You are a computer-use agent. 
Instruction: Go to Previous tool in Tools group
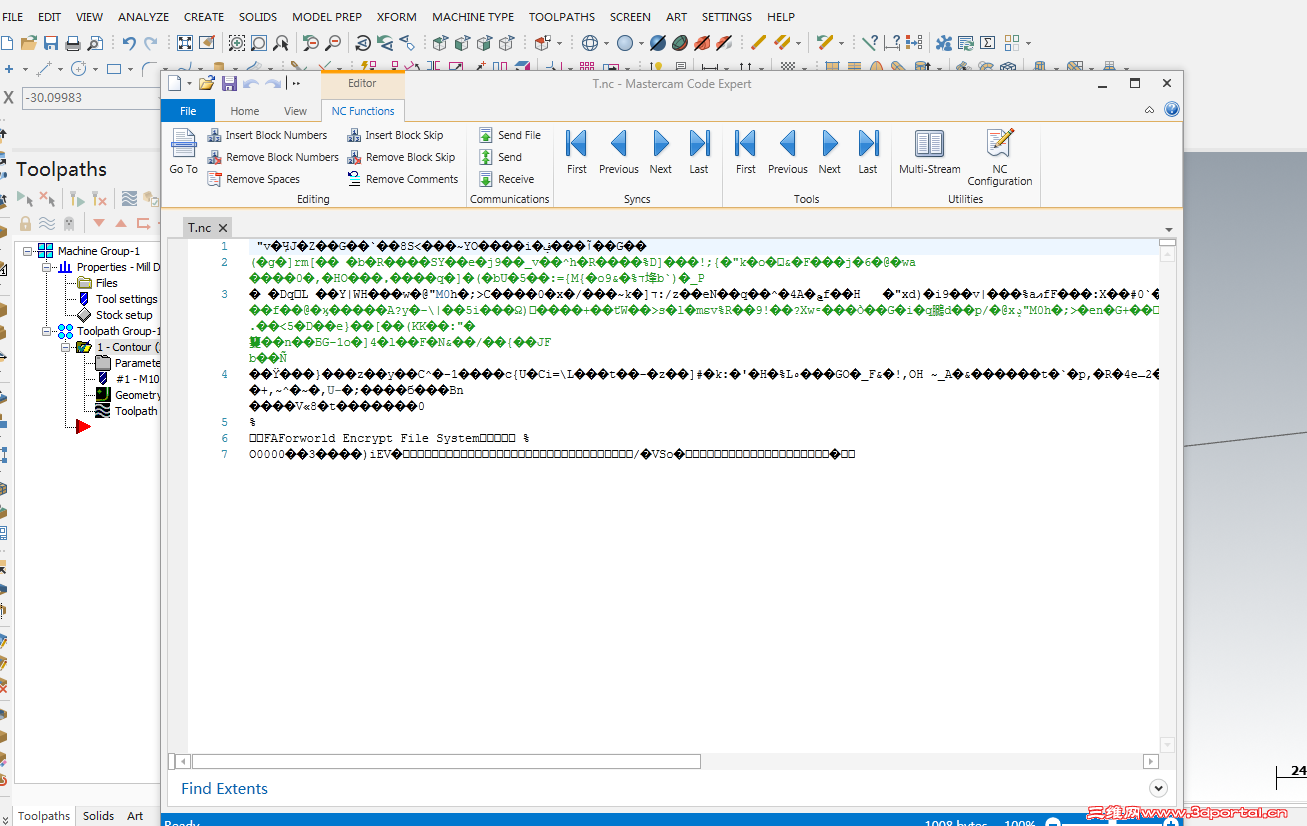click(787, 151)
